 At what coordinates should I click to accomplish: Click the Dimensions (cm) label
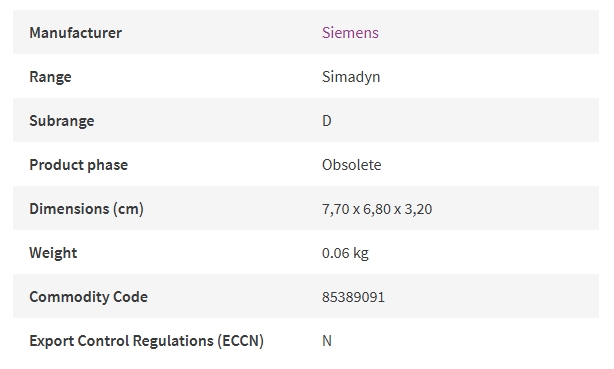pyautogui.click(x=87, y=209)
